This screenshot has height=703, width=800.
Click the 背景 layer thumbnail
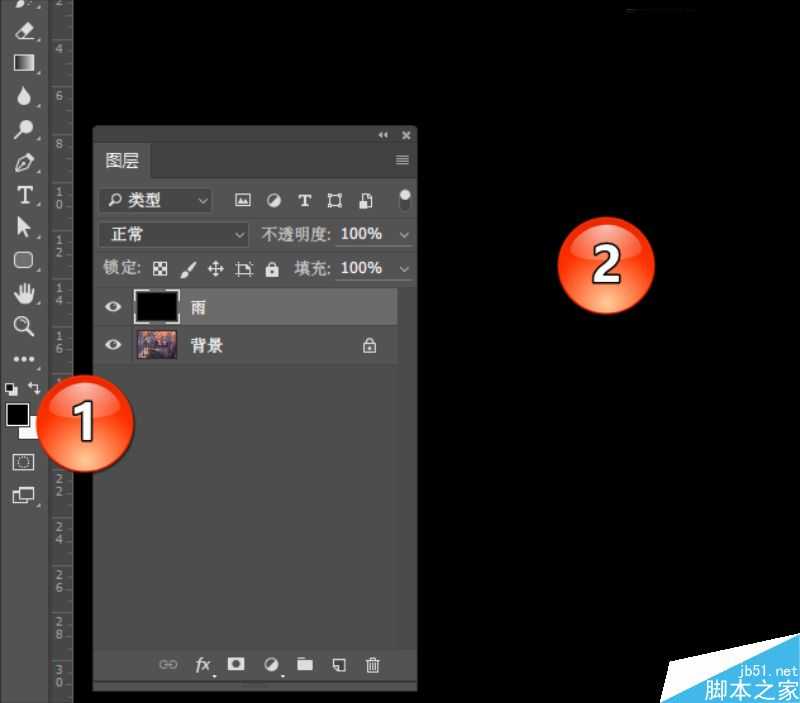pos(157,345)
